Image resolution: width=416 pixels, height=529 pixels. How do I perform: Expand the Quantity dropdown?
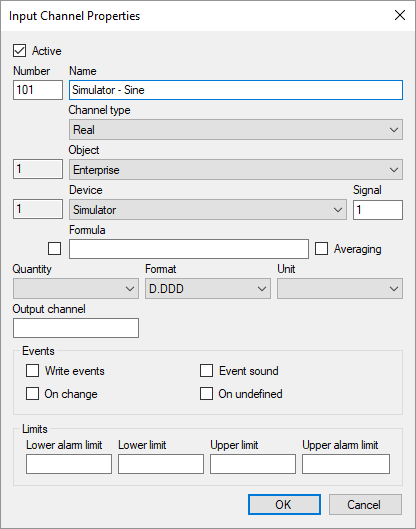pos(76,289)
